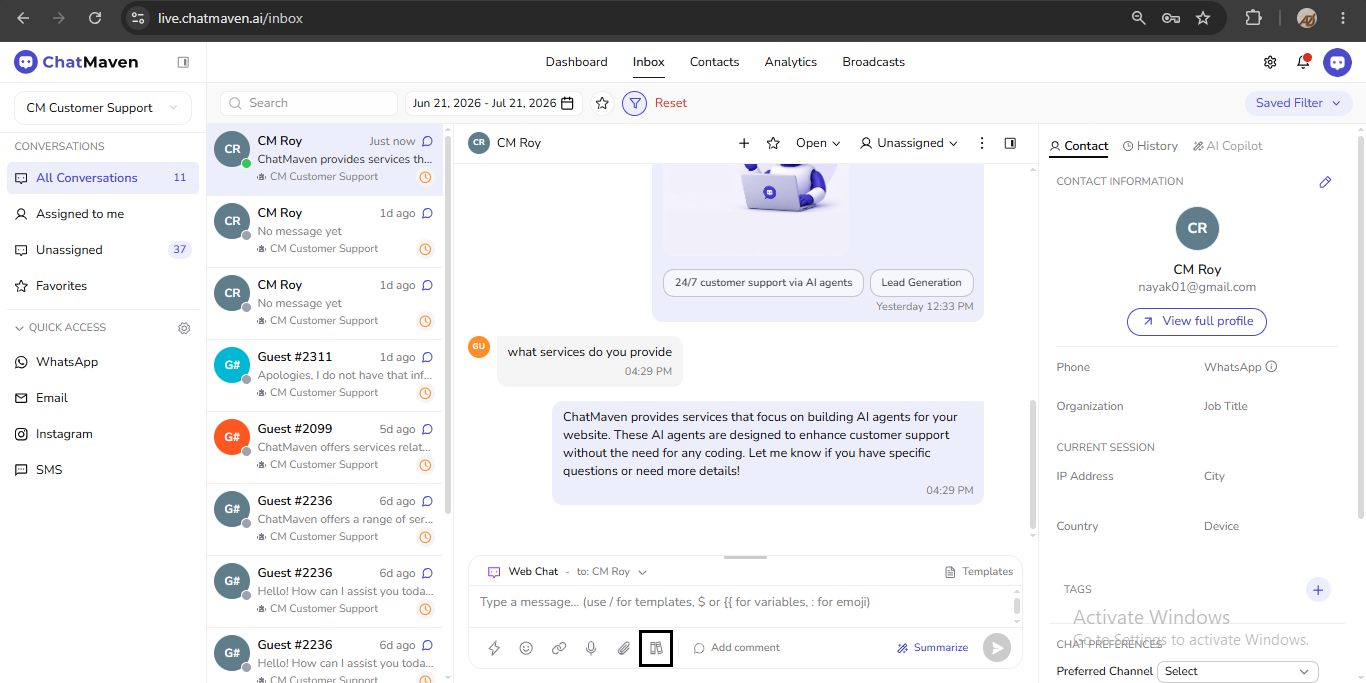Viewport: 1366px width, 683px height.
Task: Go to the Dashboard tab
Action: point(576,62)
